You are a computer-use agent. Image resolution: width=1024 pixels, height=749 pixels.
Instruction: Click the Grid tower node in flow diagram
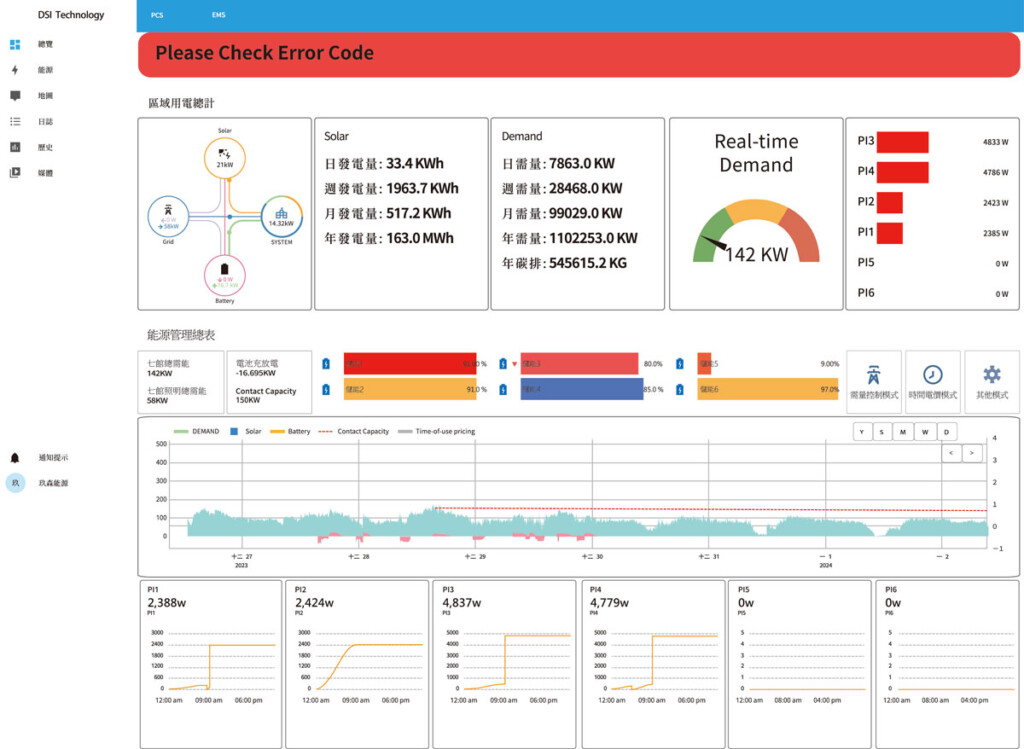(168, 215)
